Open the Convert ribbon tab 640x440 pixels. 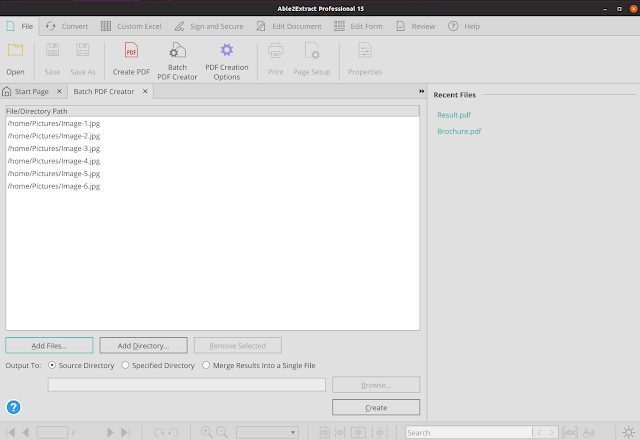pyautogui.click(x=67, y=26)
